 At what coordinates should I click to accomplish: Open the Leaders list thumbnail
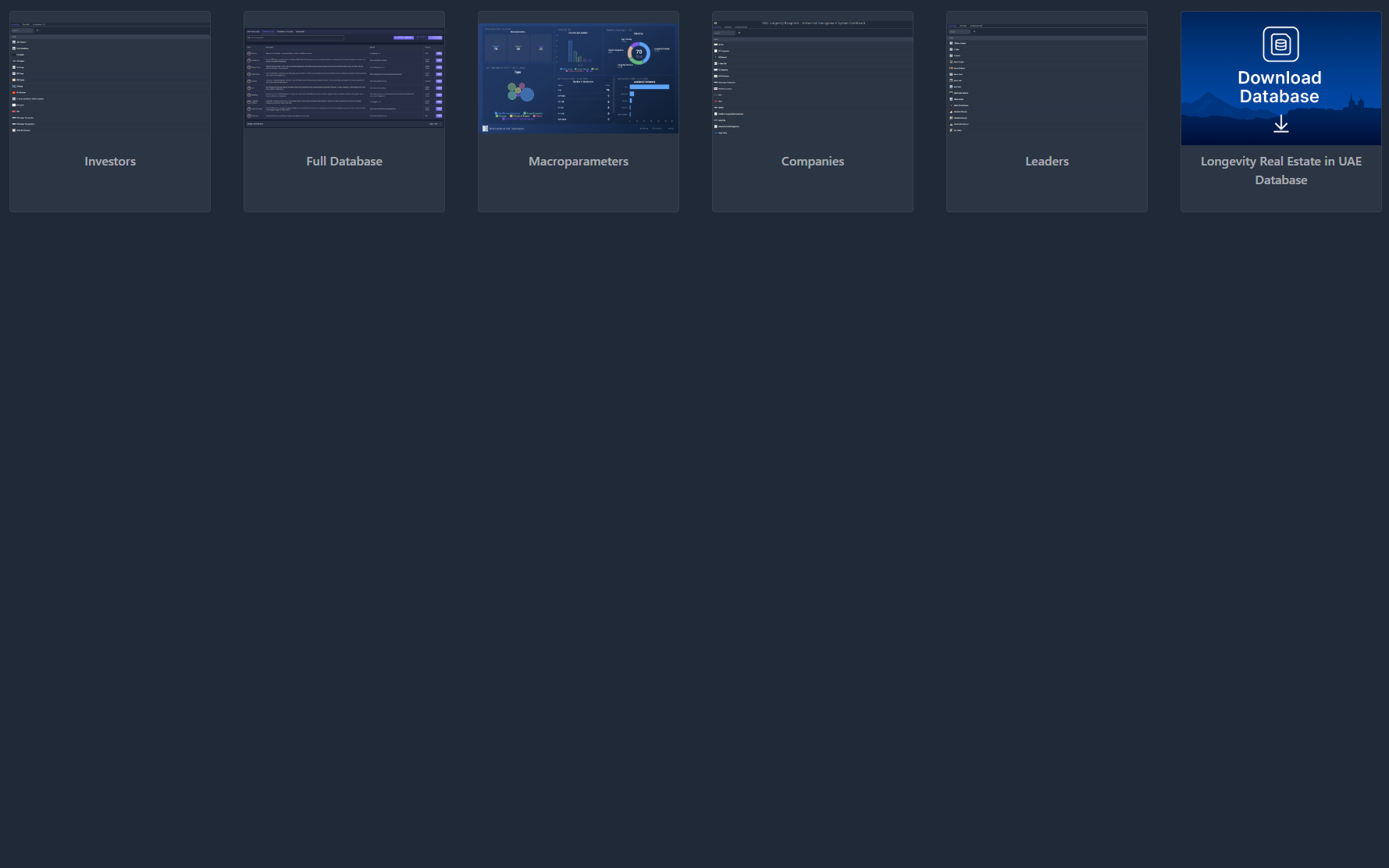point(1047,78)
